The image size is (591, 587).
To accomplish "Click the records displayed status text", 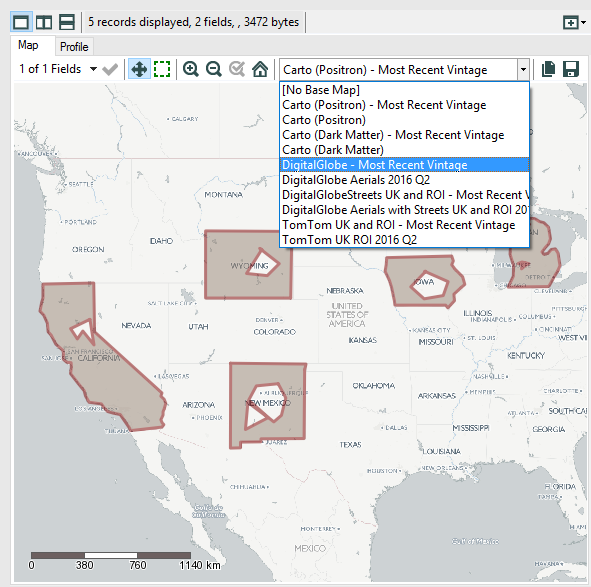I will 193,22.
